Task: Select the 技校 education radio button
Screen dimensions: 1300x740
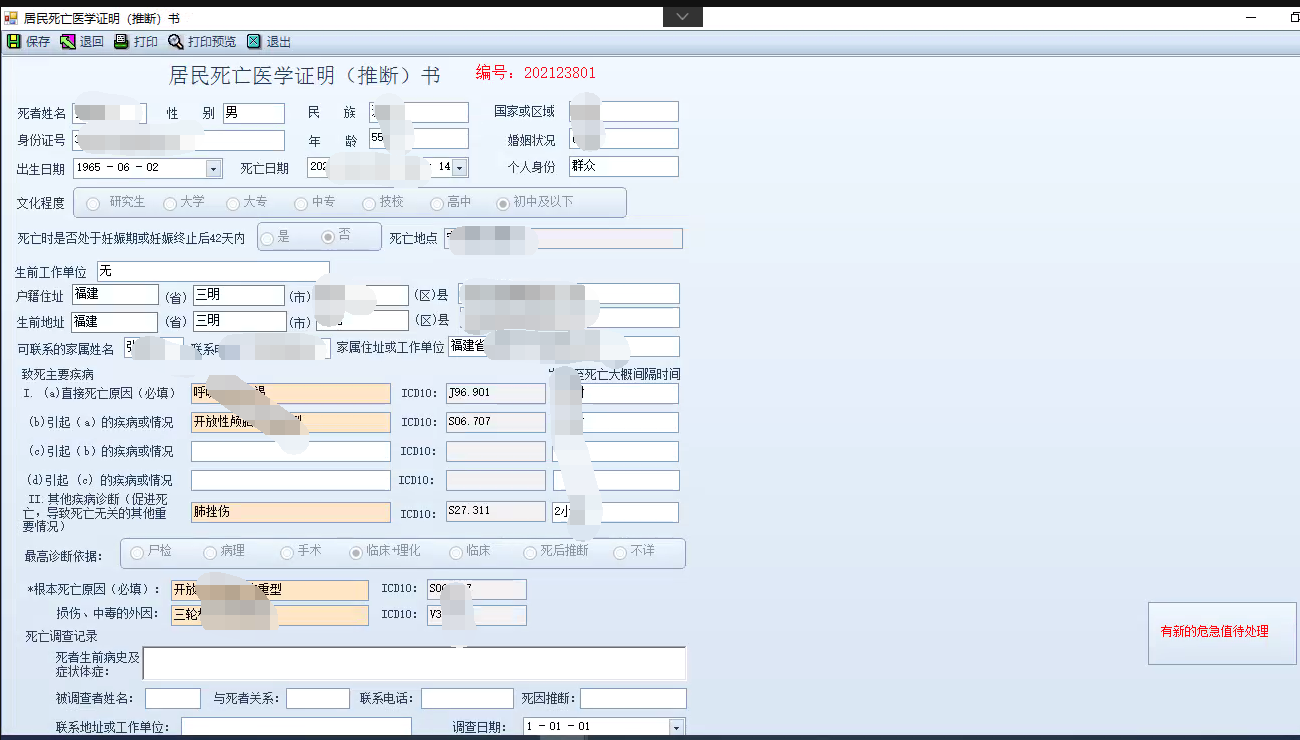Action: click(x=369, y=203)
